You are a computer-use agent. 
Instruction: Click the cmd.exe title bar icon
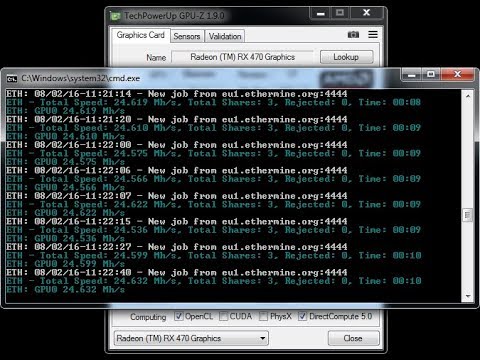tap(12, 79)
